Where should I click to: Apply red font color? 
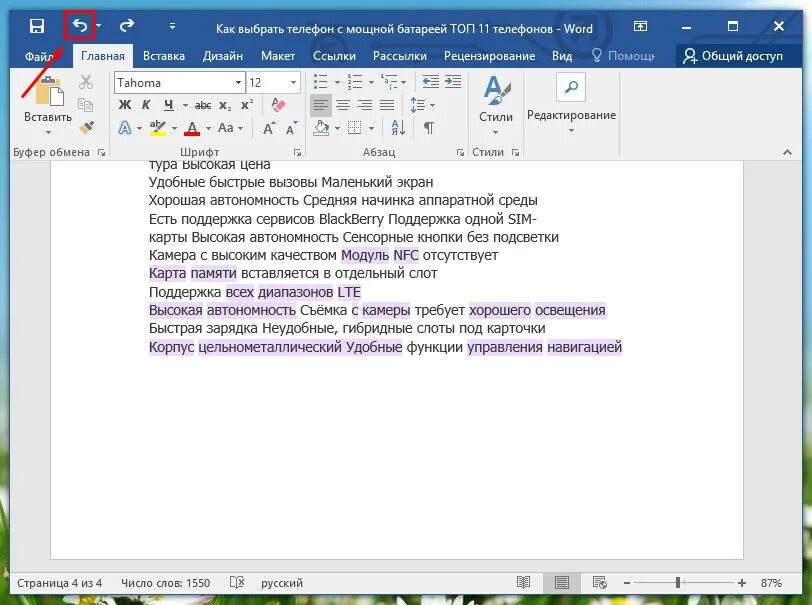click(192, 128)
